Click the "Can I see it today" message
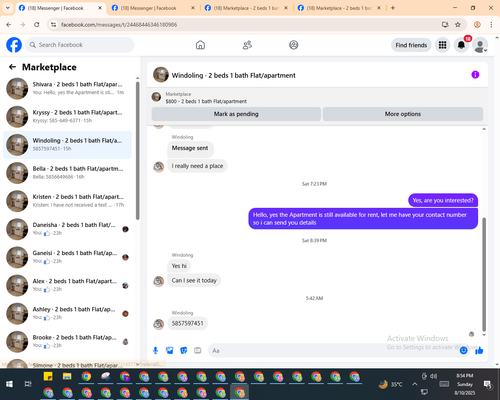The image size is (500, 400). tap(194, 280)
